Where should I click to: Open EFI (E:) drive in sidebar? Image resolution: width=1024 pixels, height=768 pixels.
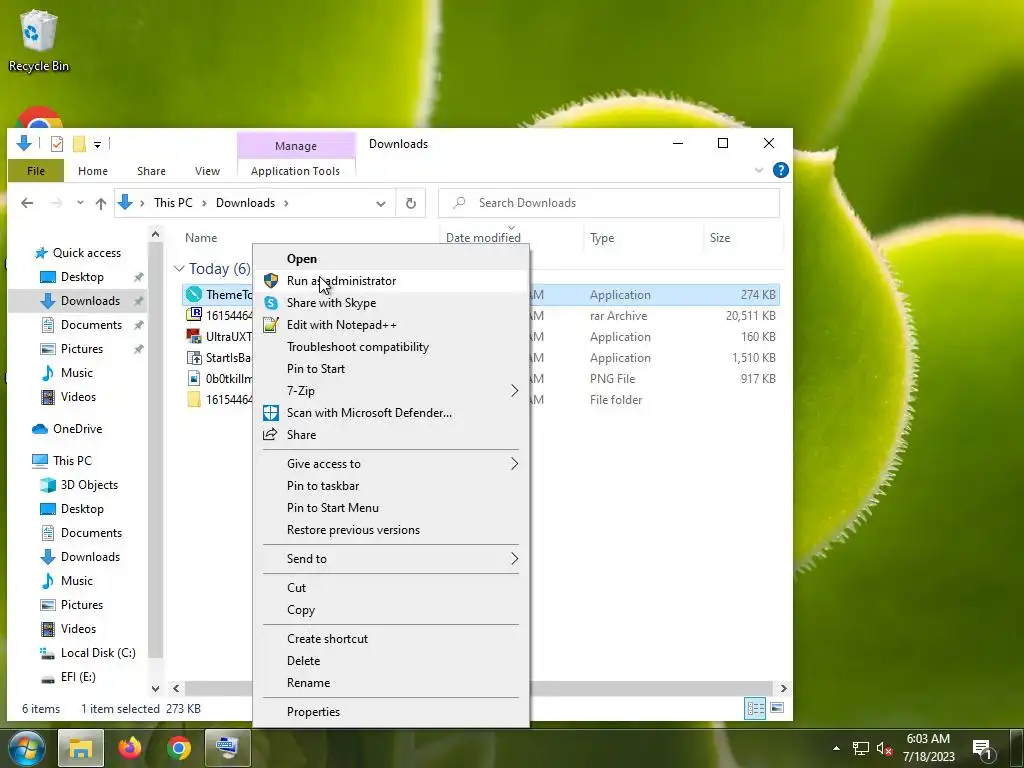[x=78, y=677]
